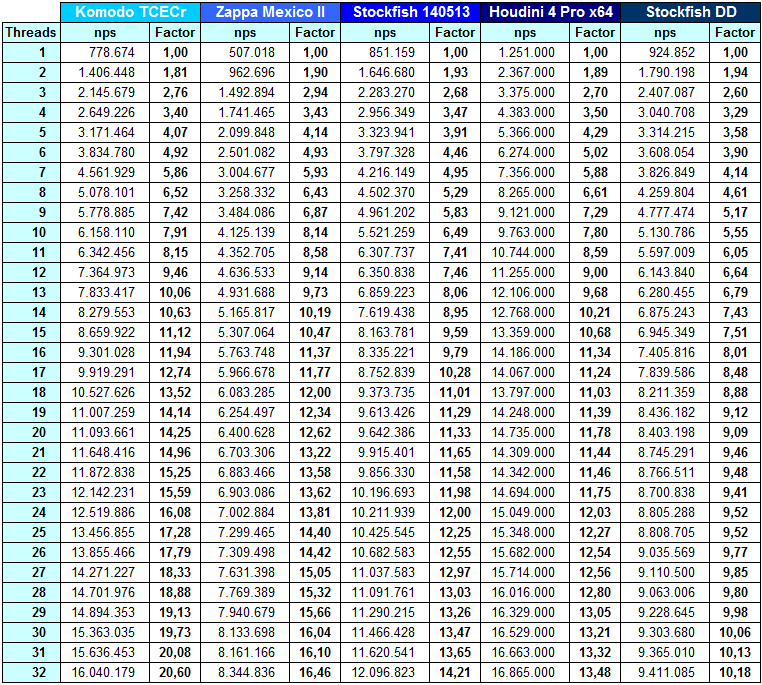Select cell with value 10.211.939

point(385,512)
